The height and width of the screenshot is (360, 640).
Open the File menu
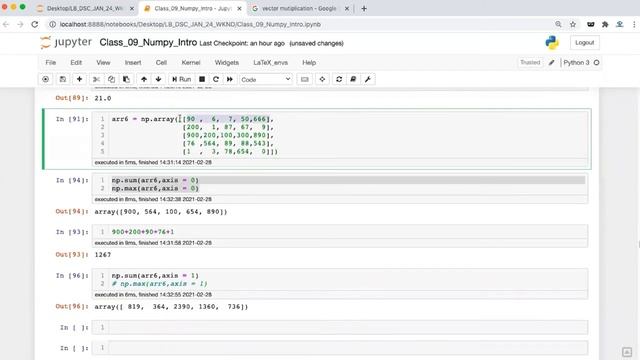51,62
